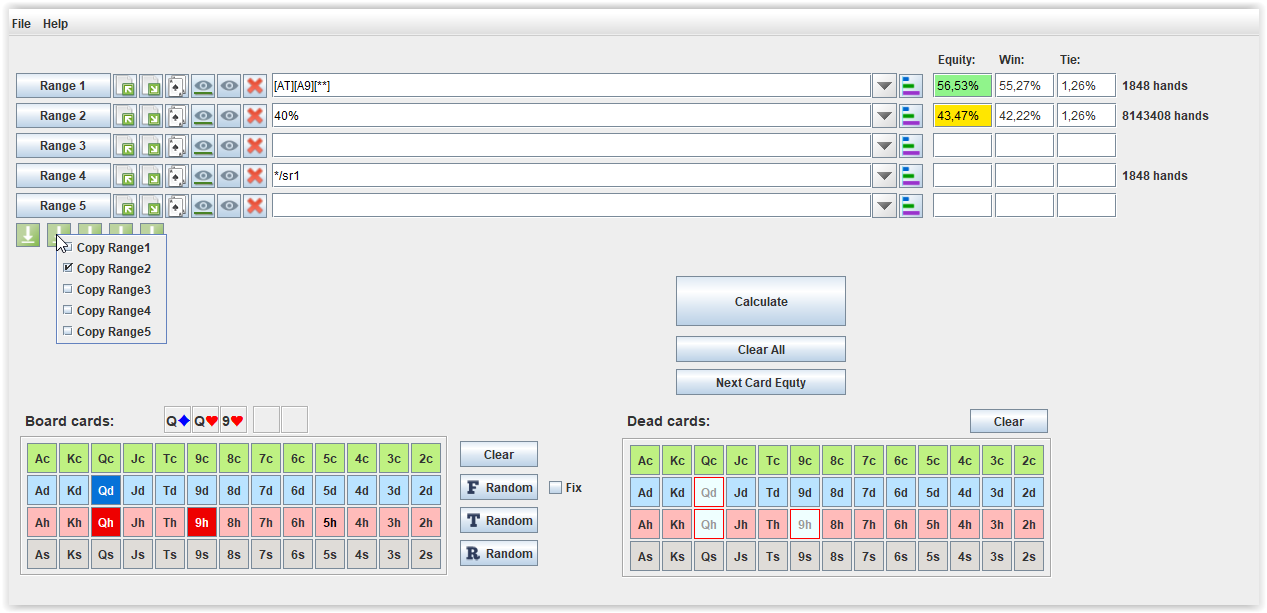This screenshot has height=613, width=1267.
Task: Click the empty Range 3 input field
Action: coord(571,146)
